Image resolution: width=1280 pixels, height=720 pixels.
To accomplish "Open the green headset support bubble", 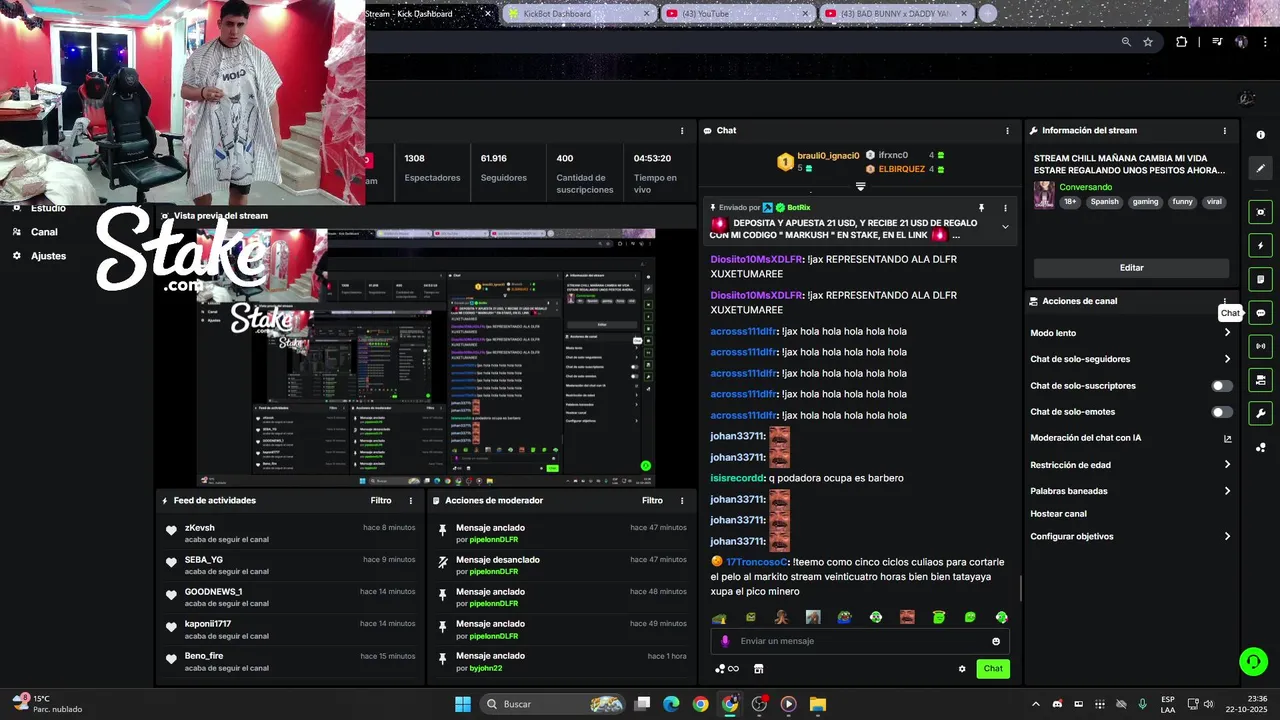I will [x=1253, y=661].
